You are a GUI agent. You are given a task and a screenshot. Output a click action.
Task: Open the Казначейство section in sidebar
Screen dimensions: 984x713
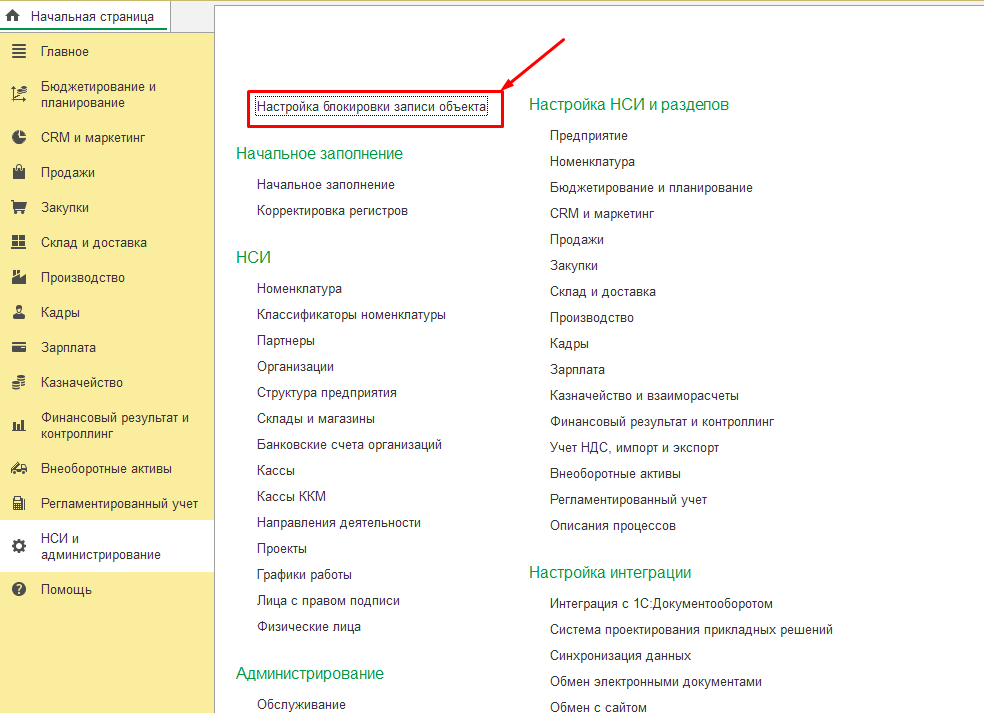(x=107, y=382)
